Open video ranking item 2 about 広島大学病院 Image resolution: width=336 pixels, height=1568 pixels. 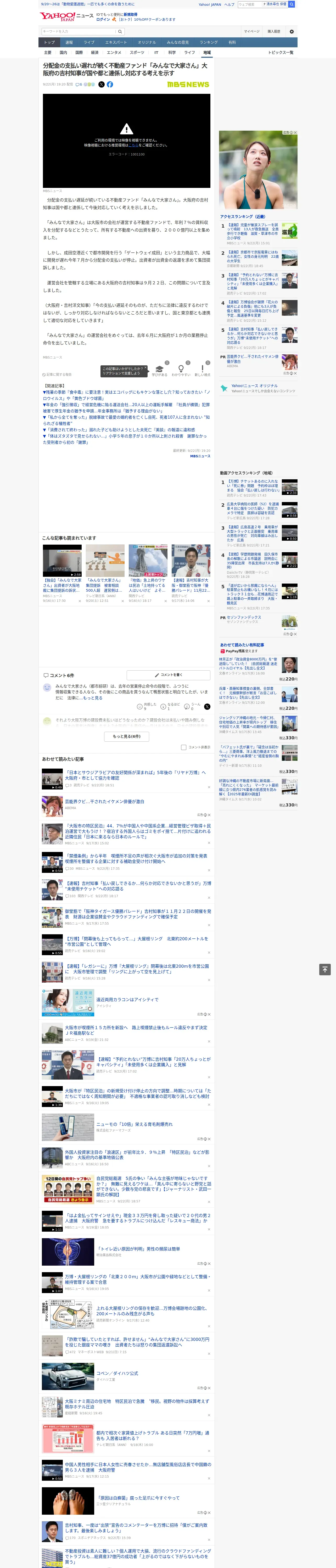tap(253, 509)
